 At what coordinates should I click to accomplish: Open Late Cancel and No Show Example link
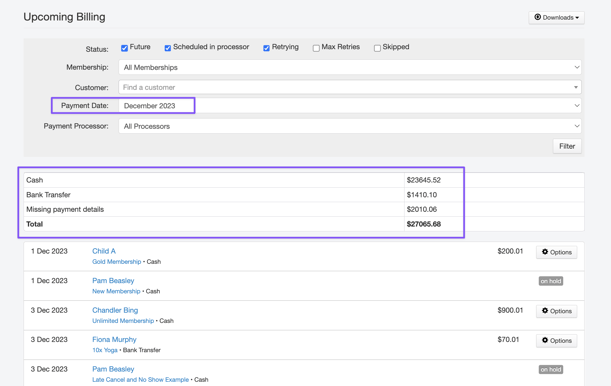[140, 380]
